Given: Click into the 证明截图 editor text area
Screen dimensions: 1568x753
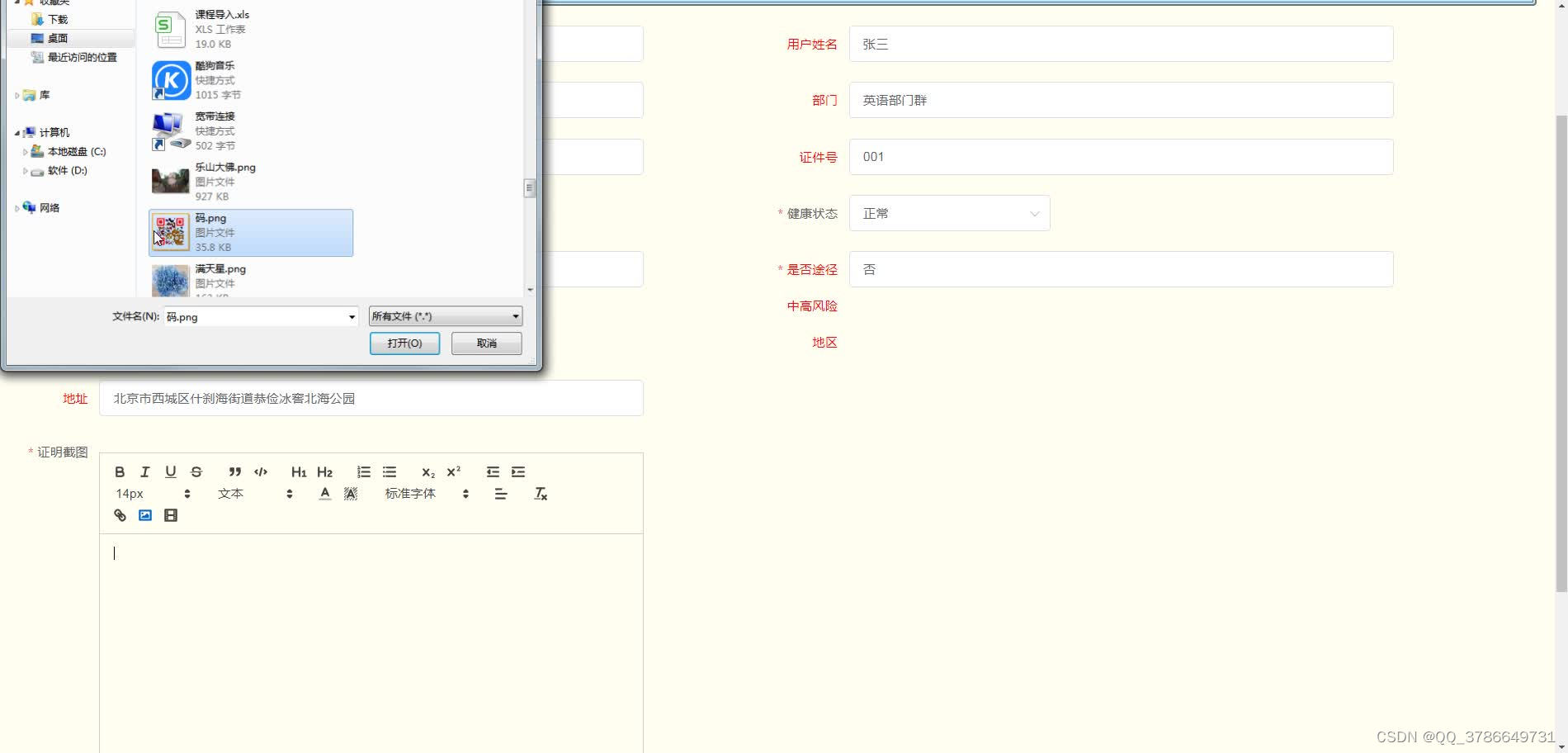Looking at the screenshot, I should coord(371,643).
